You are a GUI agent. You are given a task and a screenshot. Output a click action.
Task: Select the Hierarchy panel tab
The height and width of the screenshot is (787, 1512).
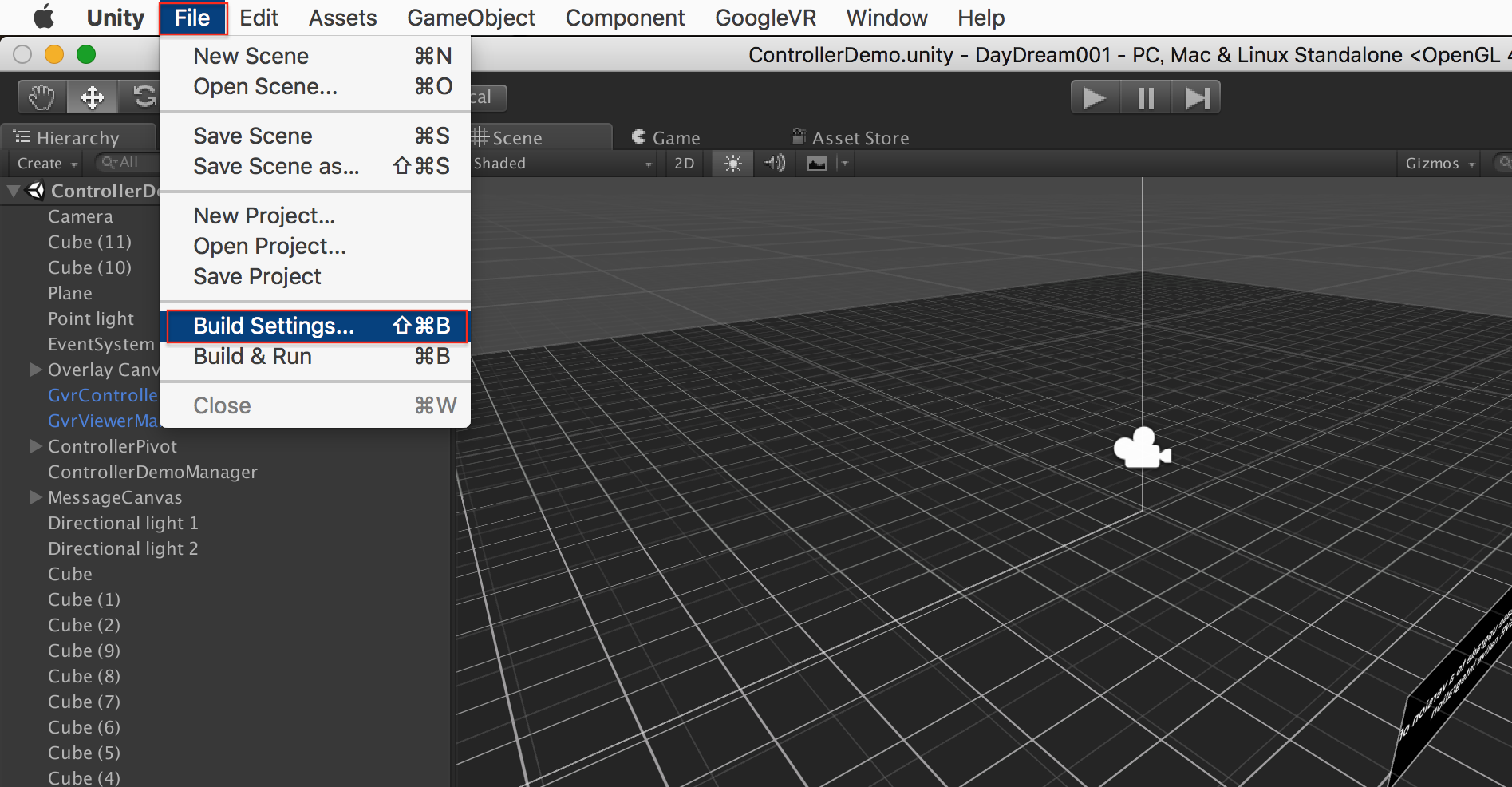tap(78, 137)
